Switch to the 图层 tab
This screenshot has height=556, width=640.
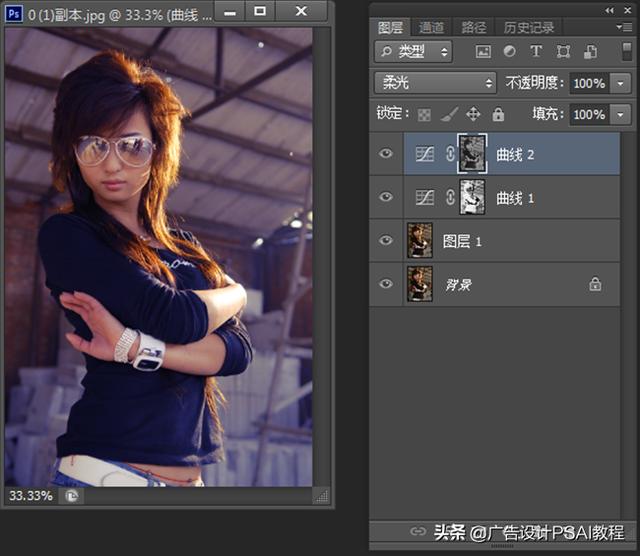(x=390, y=28)
